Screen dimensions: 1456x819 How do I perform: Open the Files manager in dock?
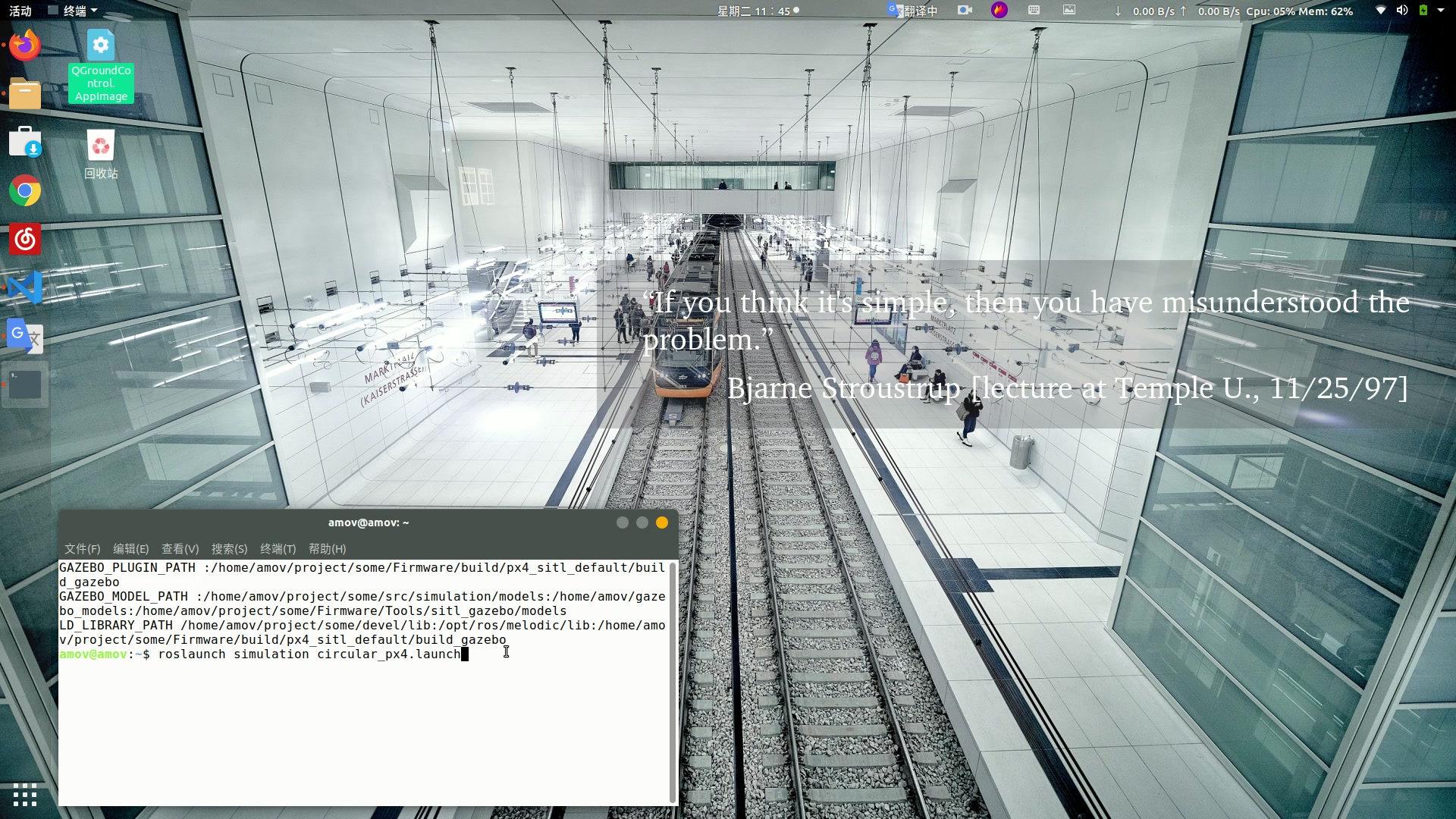[25, 94]
